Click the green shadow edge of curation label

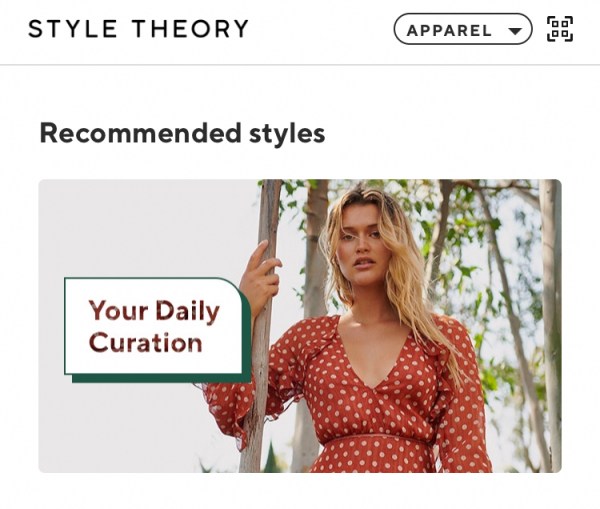161,378
